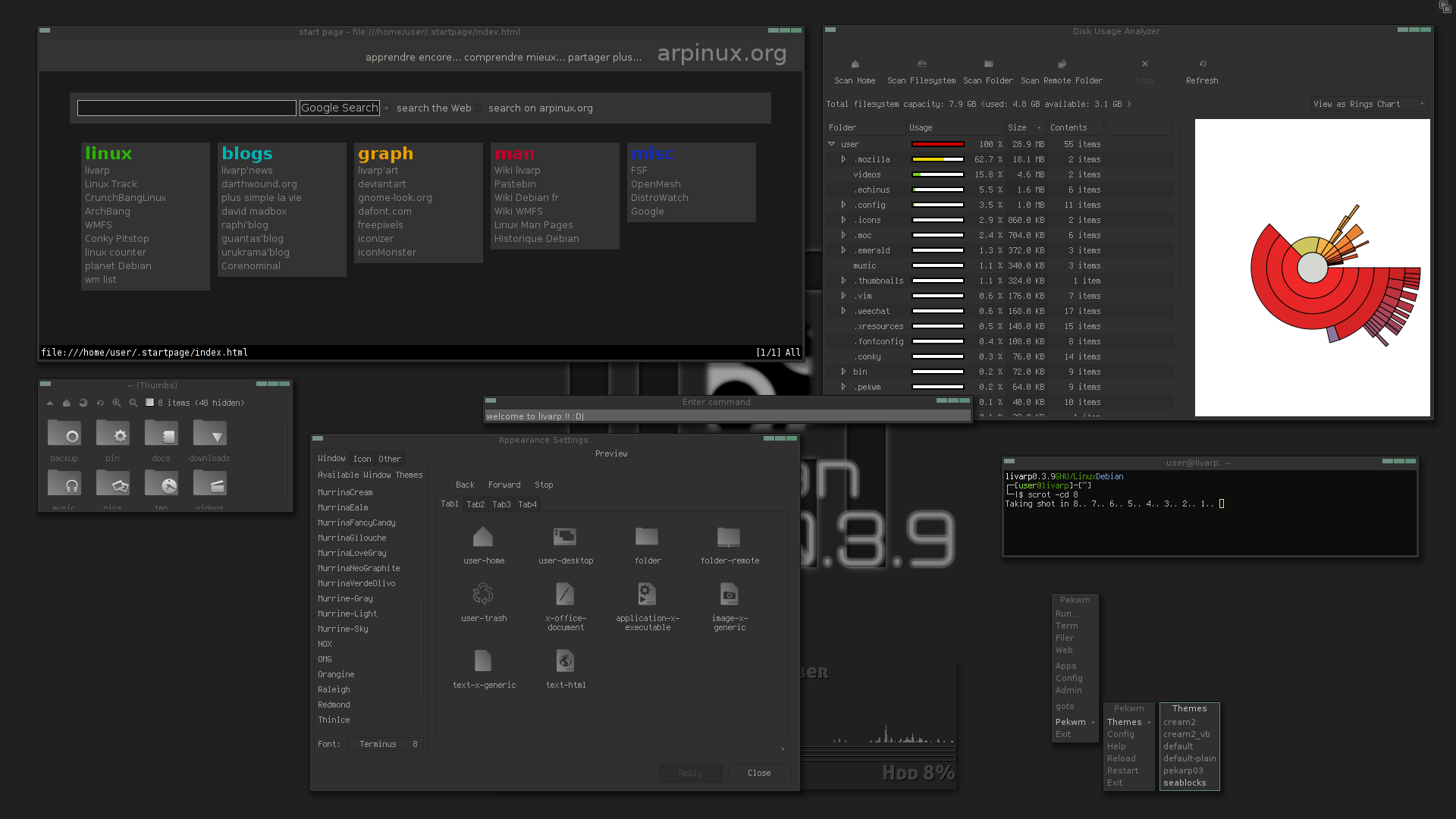Select the folder-remote preview icon
Viewport: 1456px width, 819px height.
[729, 537]
